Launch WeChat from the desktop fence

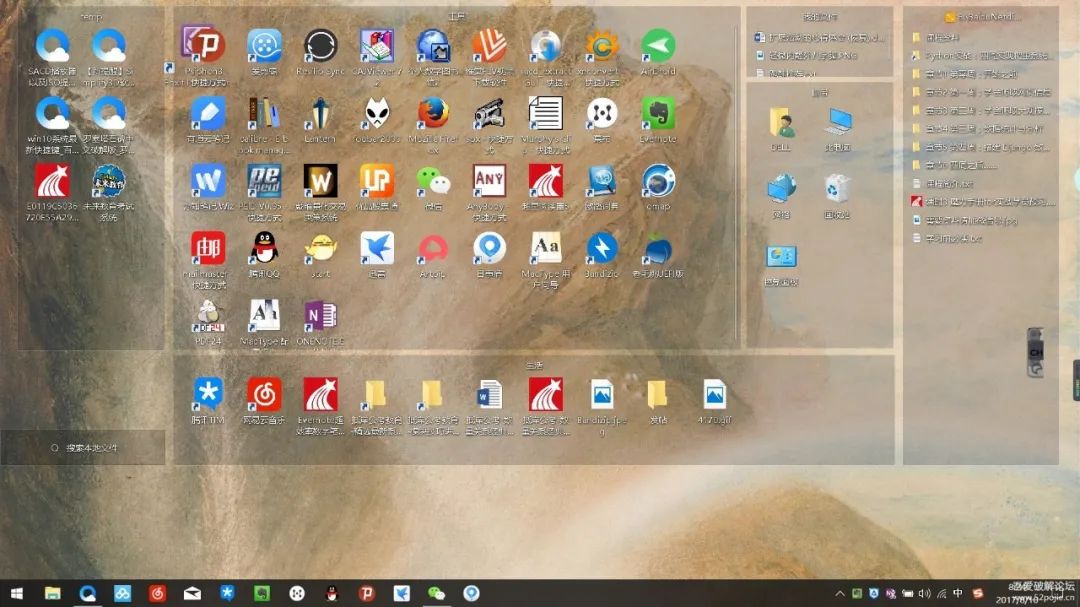[433, 181]
